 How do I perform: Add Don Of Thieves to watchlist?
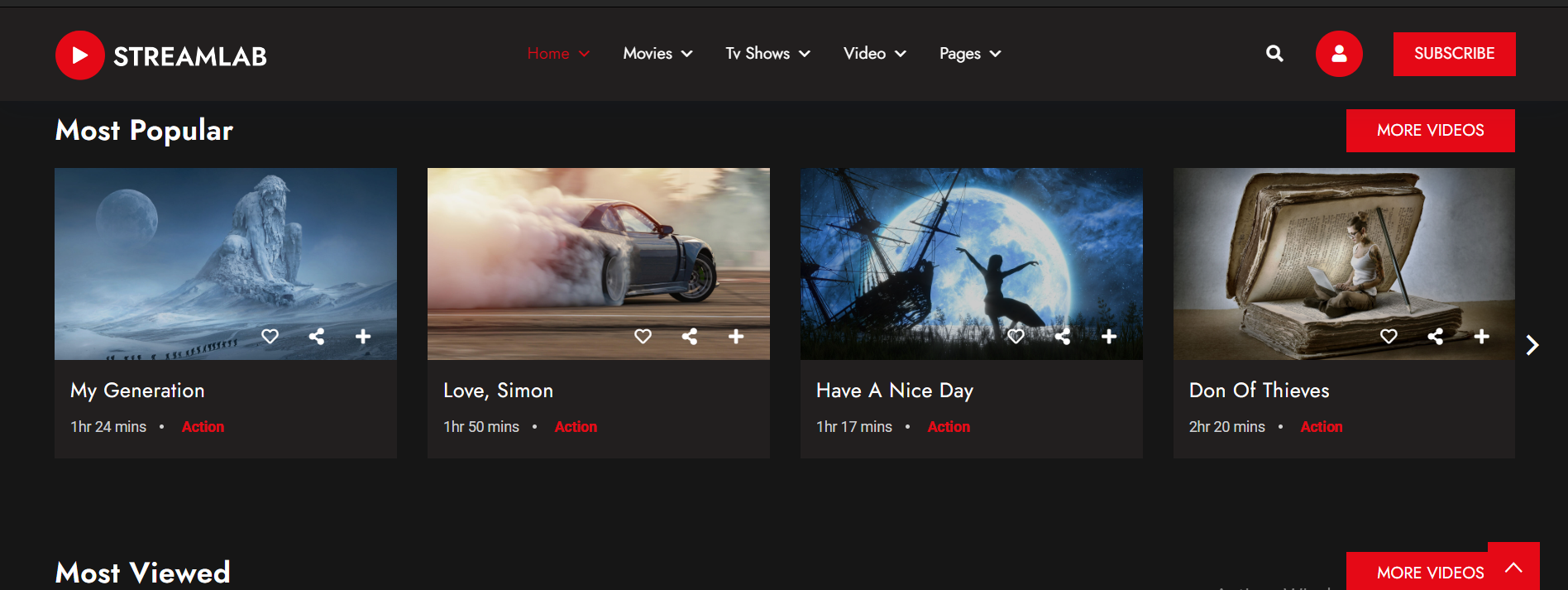click(1481, 336)
